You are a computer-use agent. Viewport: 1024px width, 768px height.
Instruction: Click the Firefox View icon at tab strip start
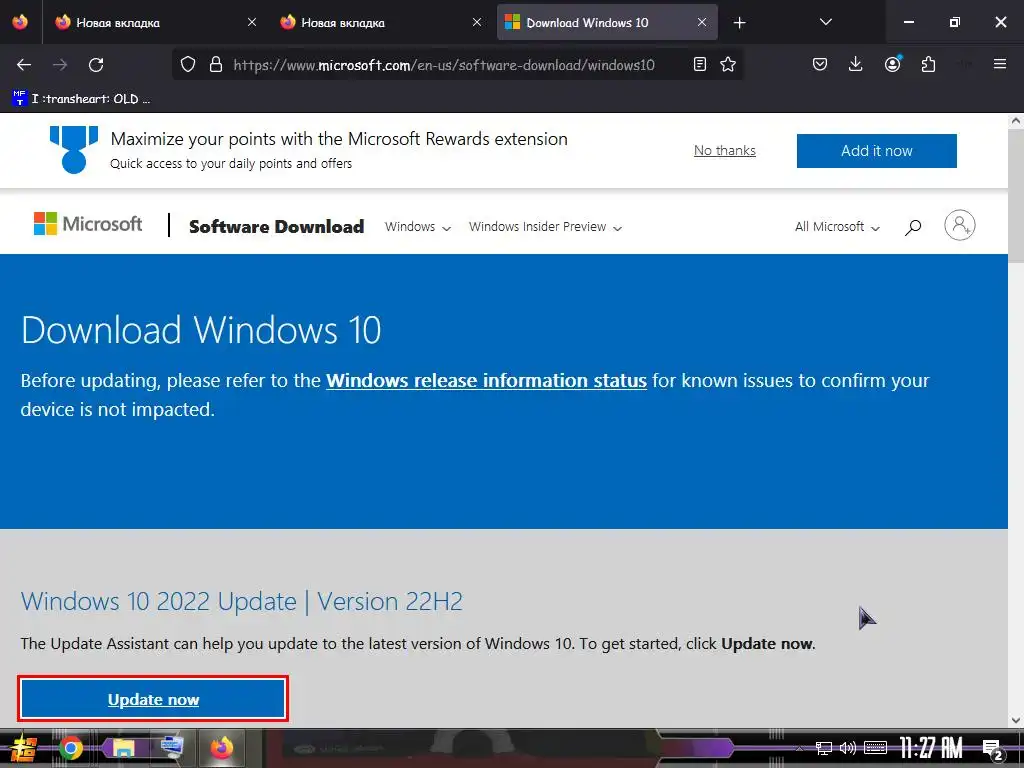[20, 22]
